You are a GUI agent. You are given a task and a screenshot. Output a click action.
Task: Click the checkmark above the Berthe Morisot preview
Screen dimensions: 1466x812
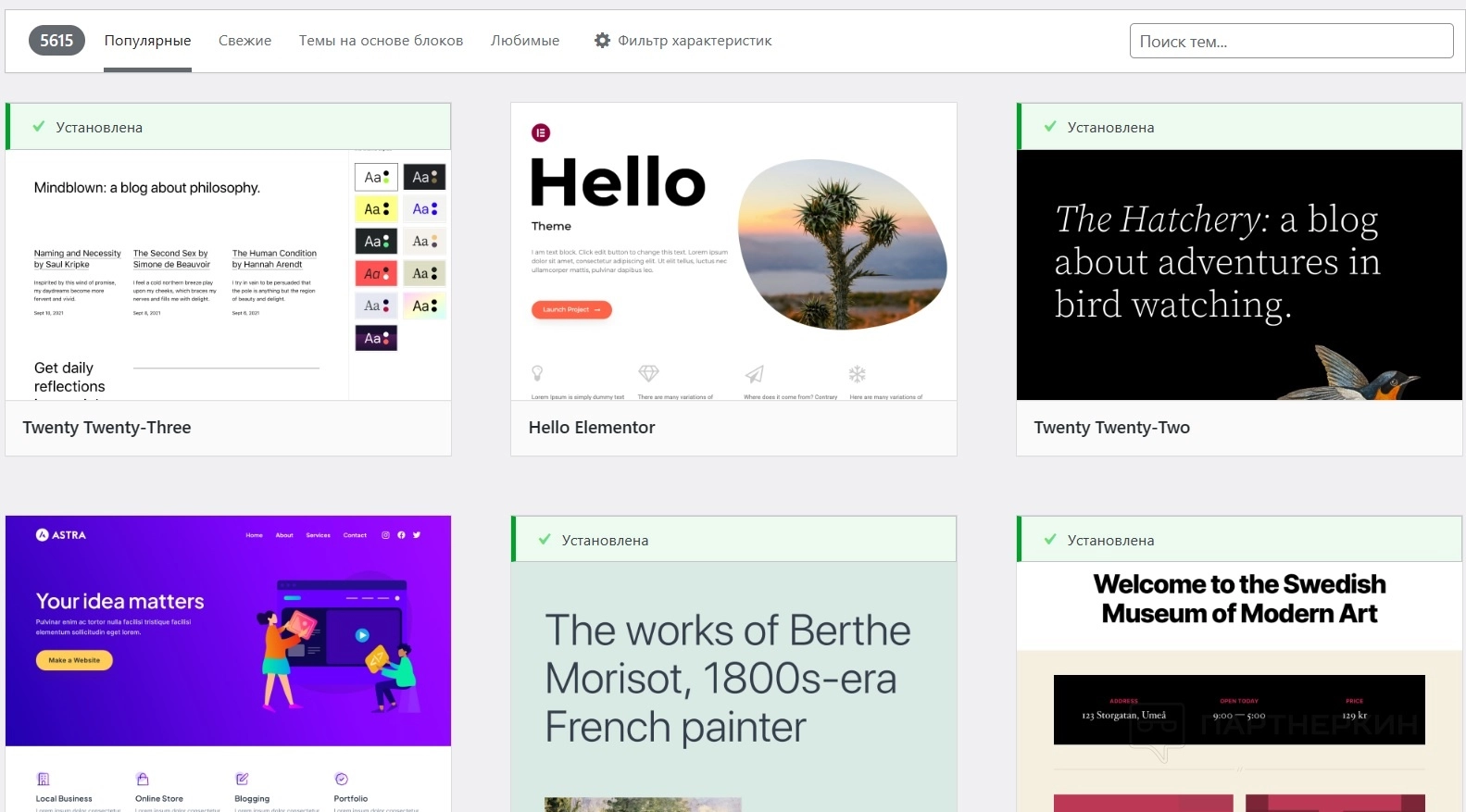coord(545,540)
